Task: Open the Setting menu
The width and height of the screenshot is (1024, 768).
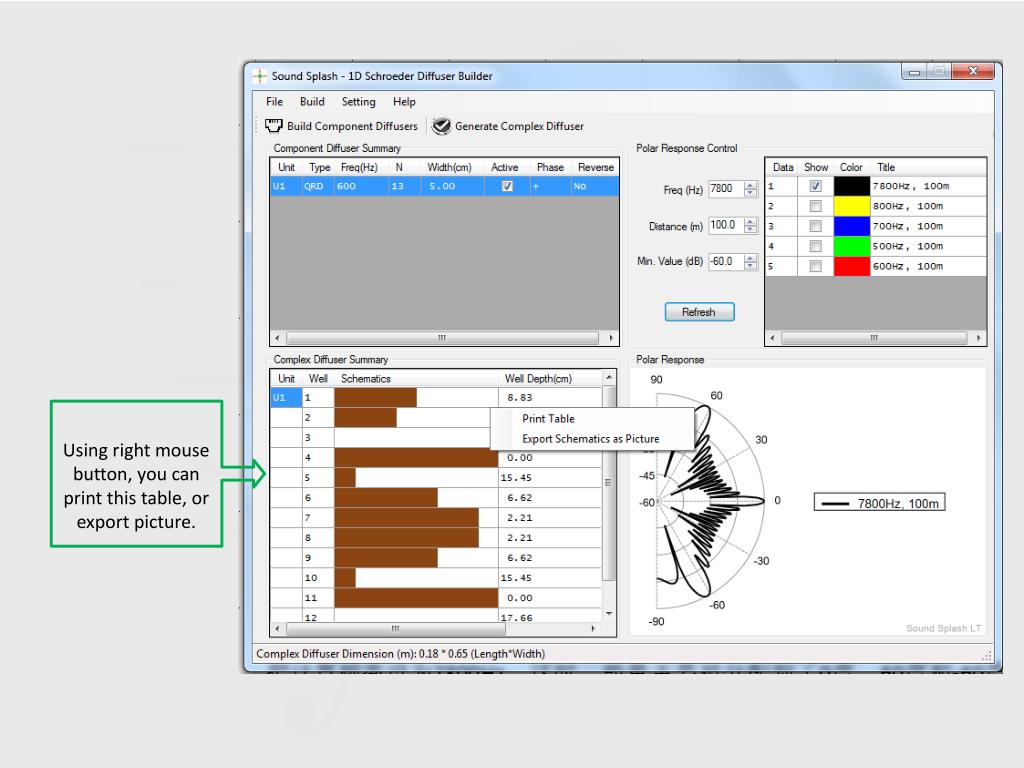Action: click(359, 101)
